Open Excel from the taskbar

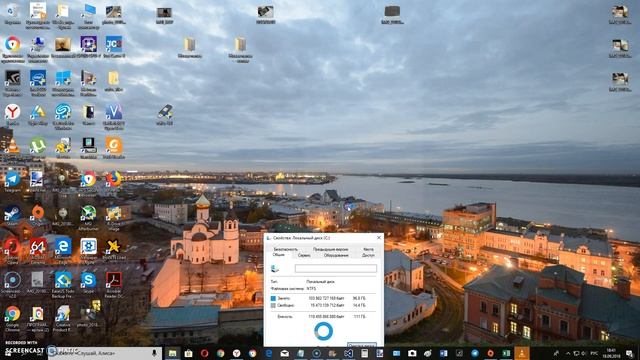506,353
